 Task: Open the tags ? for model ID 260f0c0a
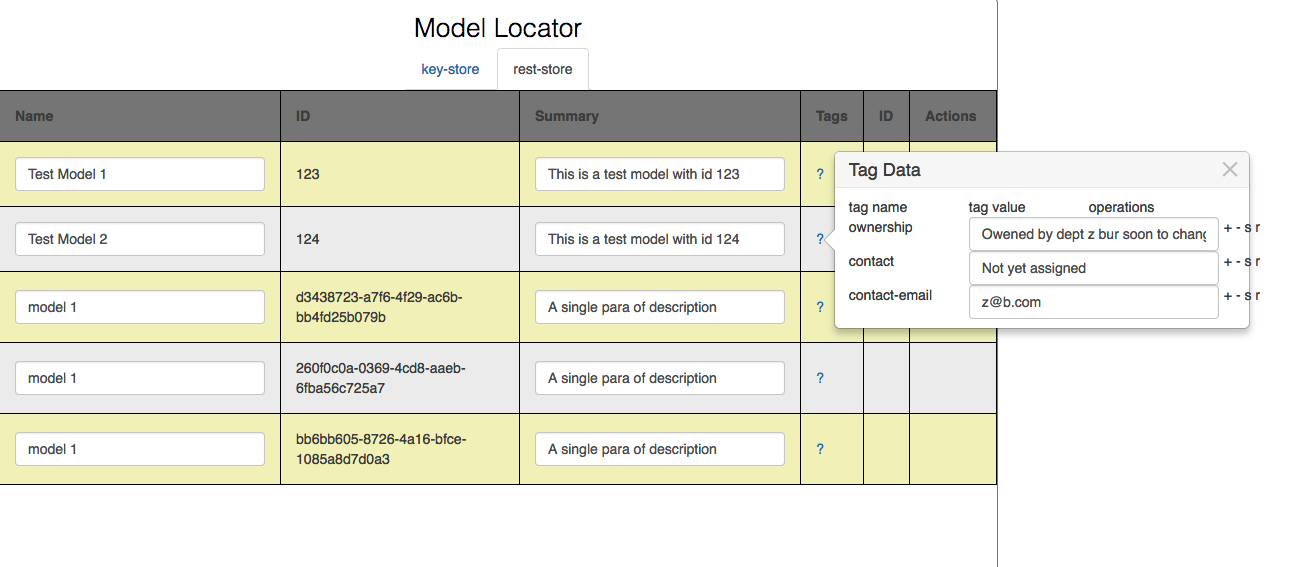click(x=820, y=378)
